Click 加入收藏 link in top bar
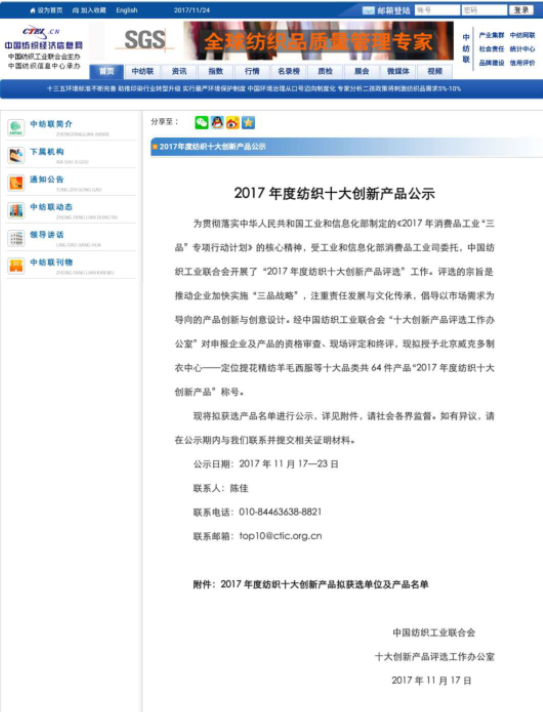The image size is (543, 712). [x=89, y=10]
